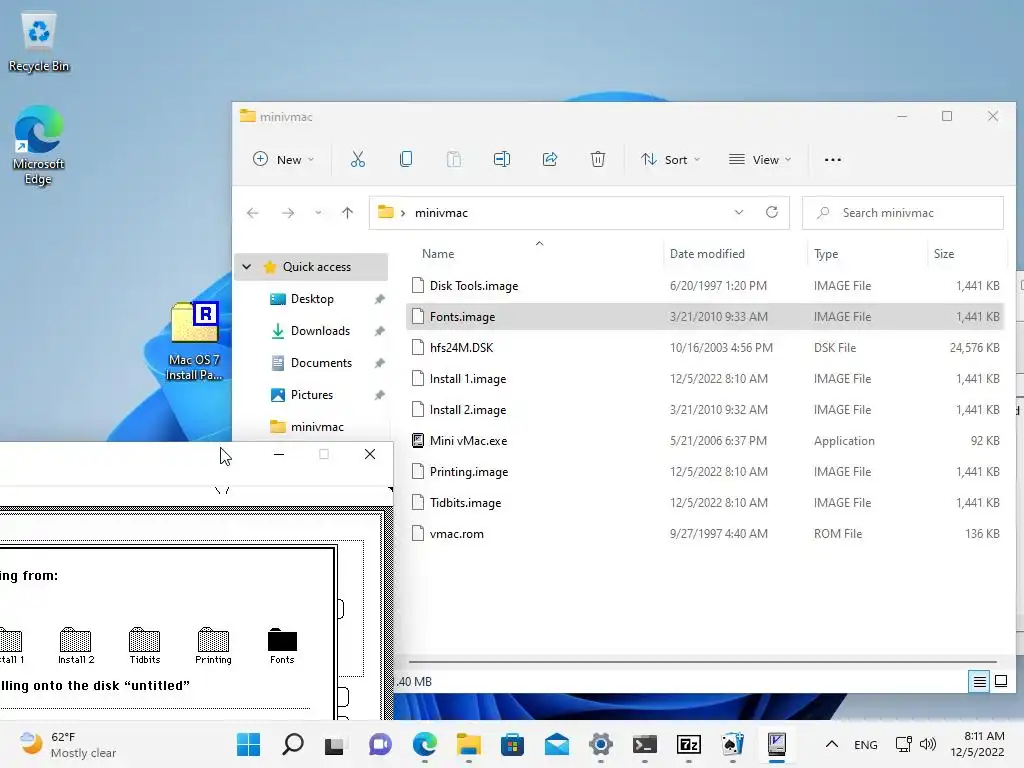Open recent locations dropdown arrow

(318, 213)
